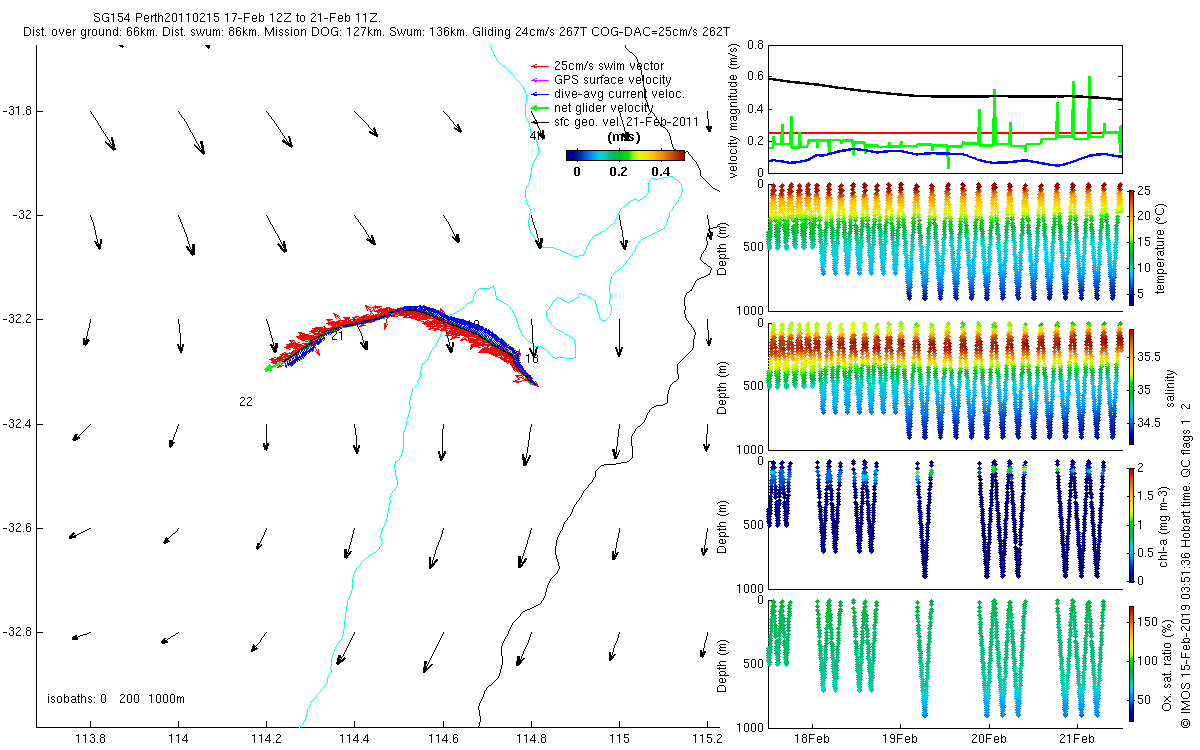Click the '20Feb' date tick label
The width and height of the screenshot is (1200, 750).
pos(988,738)
